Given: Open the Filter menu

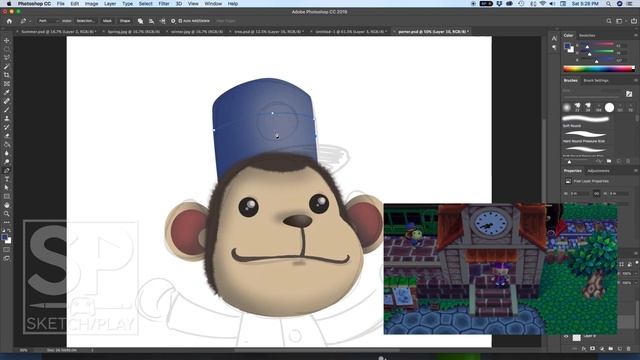Looking at the screenshot, I should (164, 4).
